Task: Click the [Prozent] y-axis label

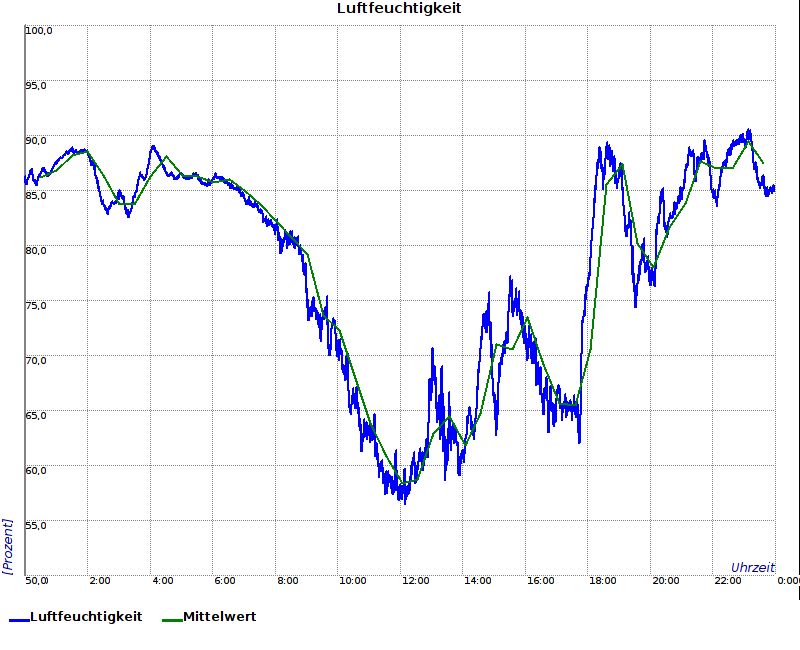Action: [8, 546]
